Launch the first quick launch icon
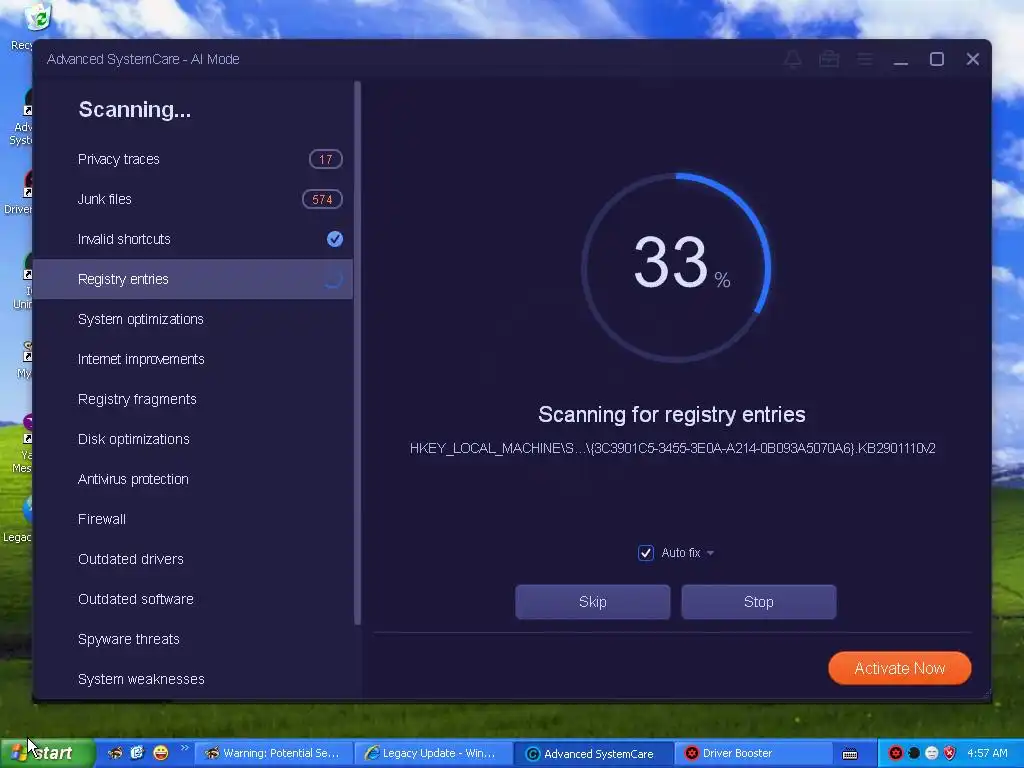This screenshot has height=768, width=1024. coord(115,753)
